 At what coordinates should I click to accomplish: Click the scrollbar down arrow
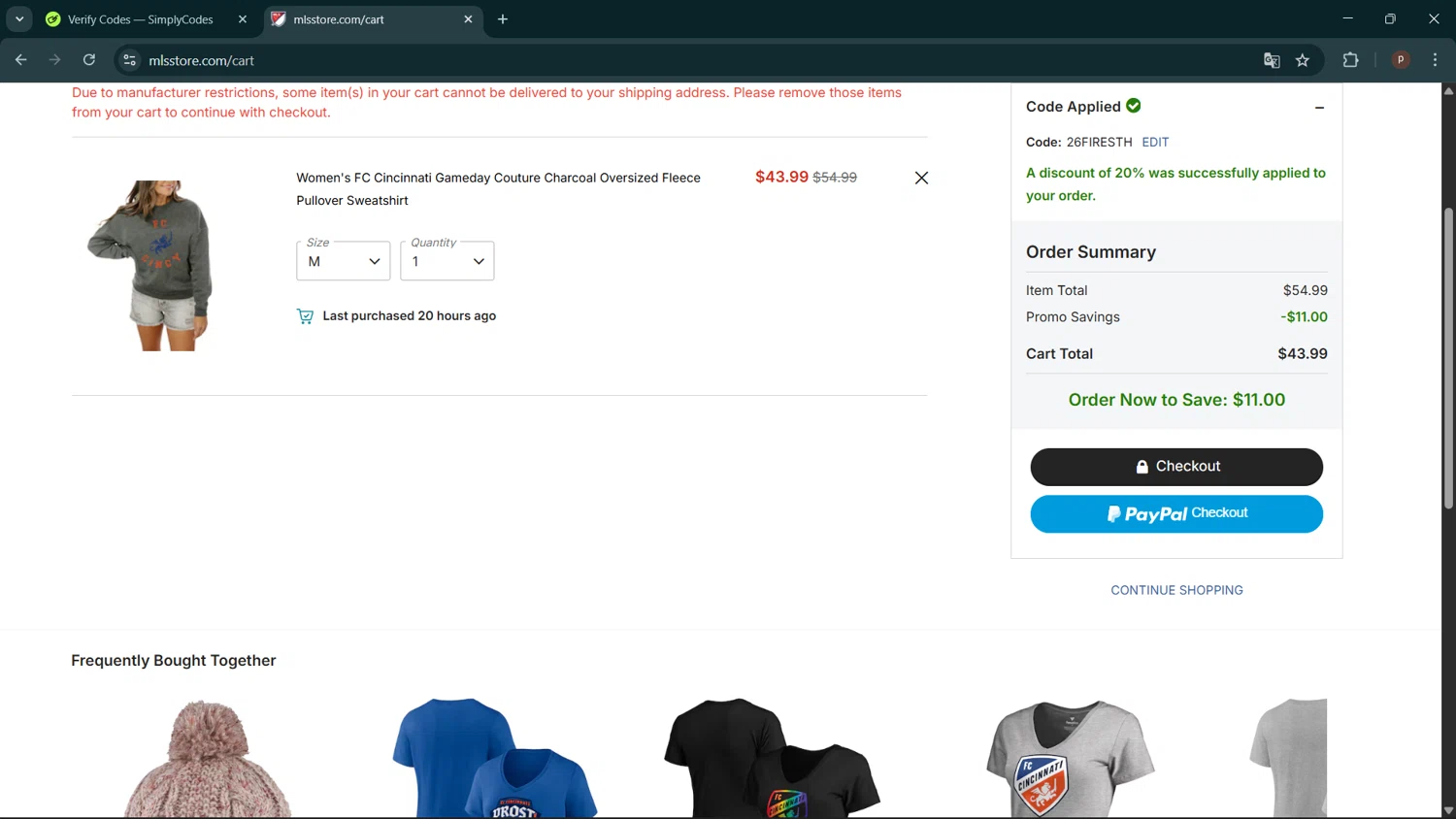click(x=1448, y=810)
